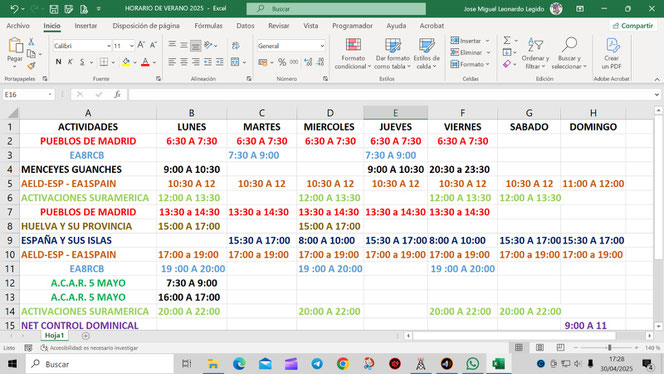Open Dar formato como tabla
664x374 pixels.
pyautogui.click(x=393, y=53)
